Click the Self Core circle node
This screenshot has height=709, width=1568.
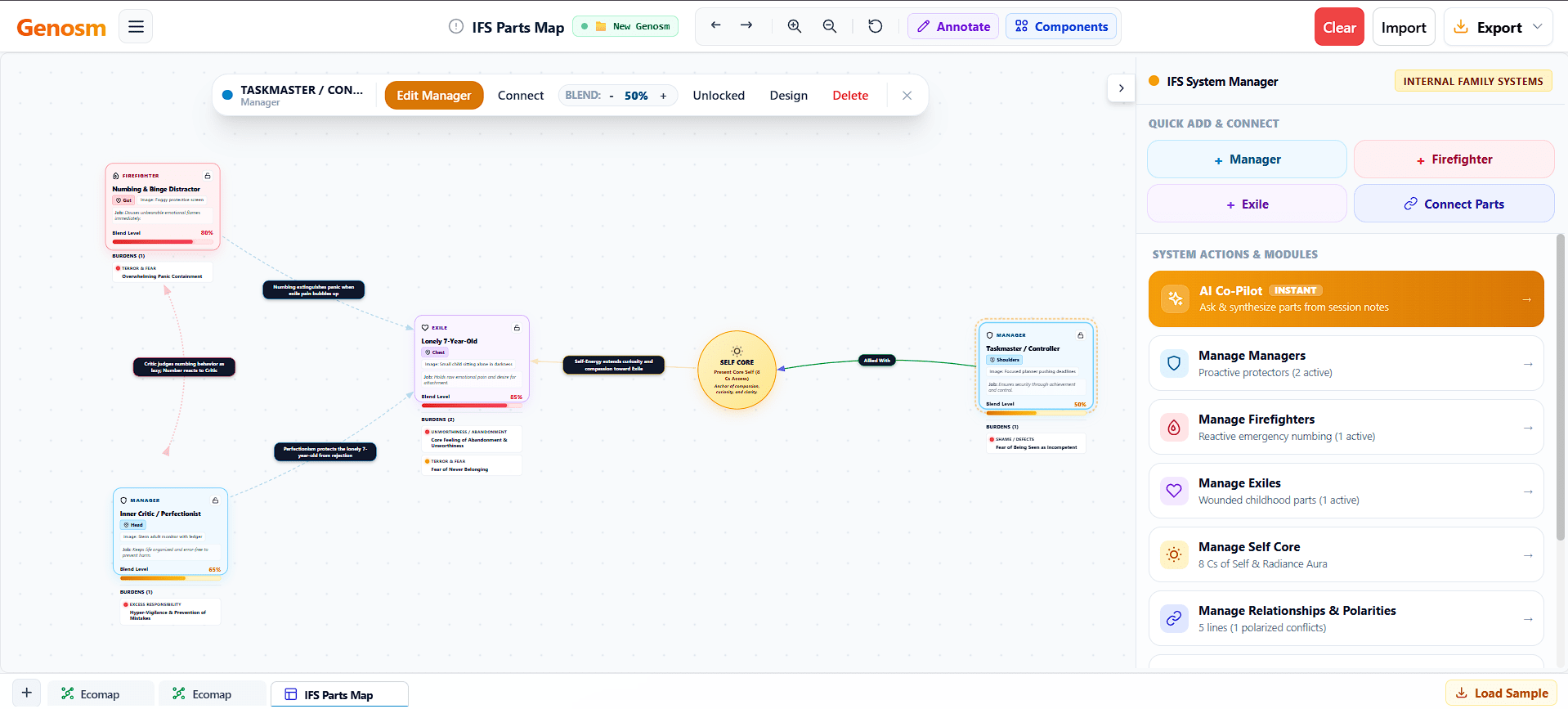coord(737,370)
